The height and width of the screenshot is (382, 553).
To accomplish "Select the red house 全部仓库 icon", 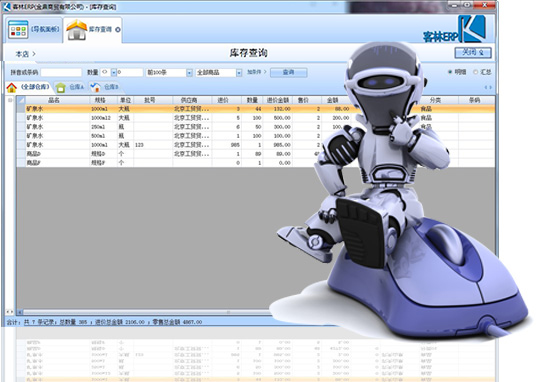I will [11, 87].
